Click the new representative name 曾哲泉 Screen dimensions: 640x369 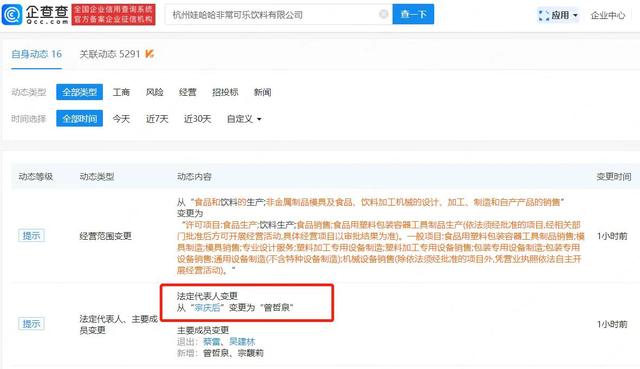click(x=277, y=307)
